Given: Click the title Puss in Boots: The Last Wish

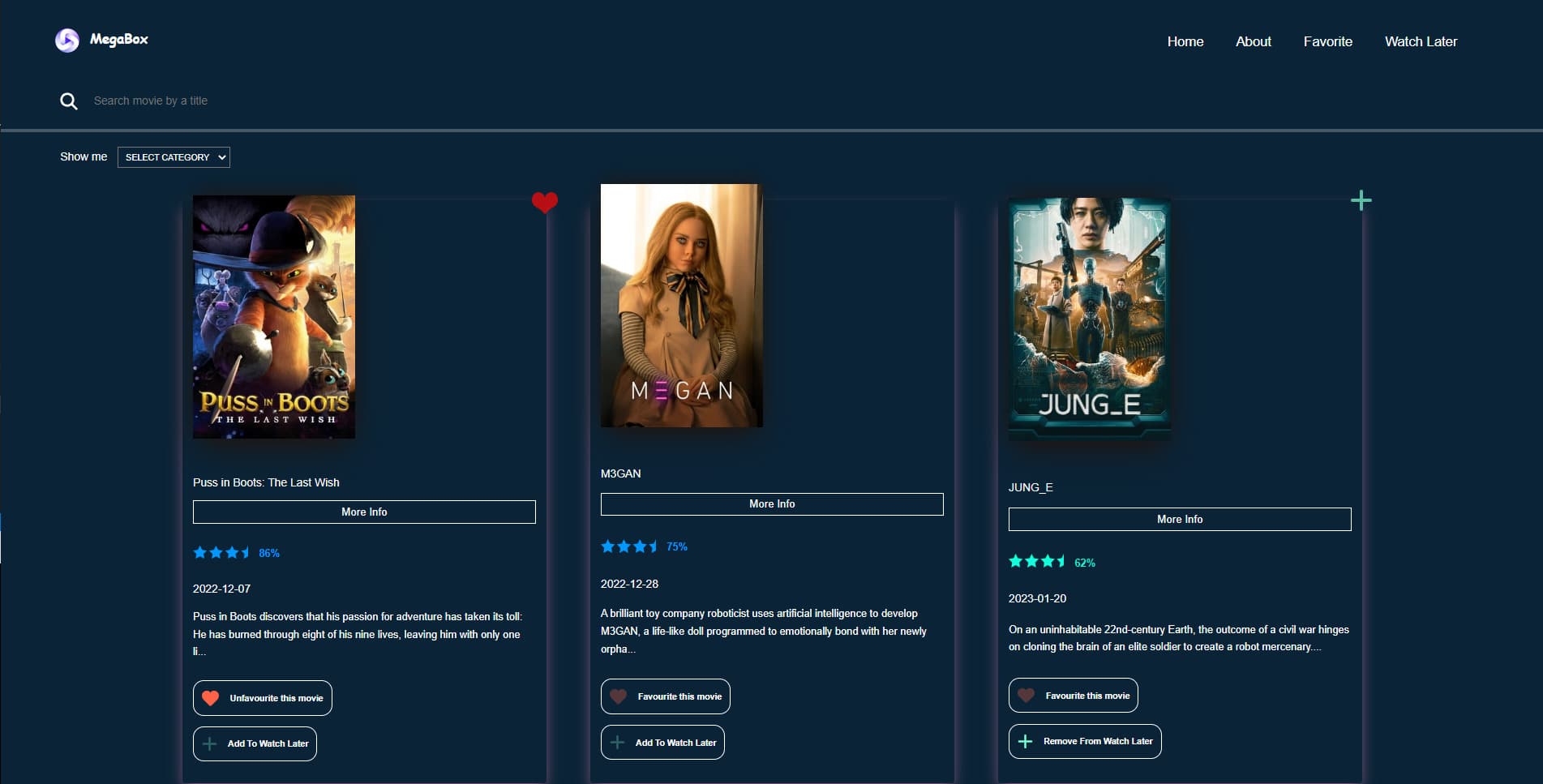Looking at the screenshot, I should 266,482.
